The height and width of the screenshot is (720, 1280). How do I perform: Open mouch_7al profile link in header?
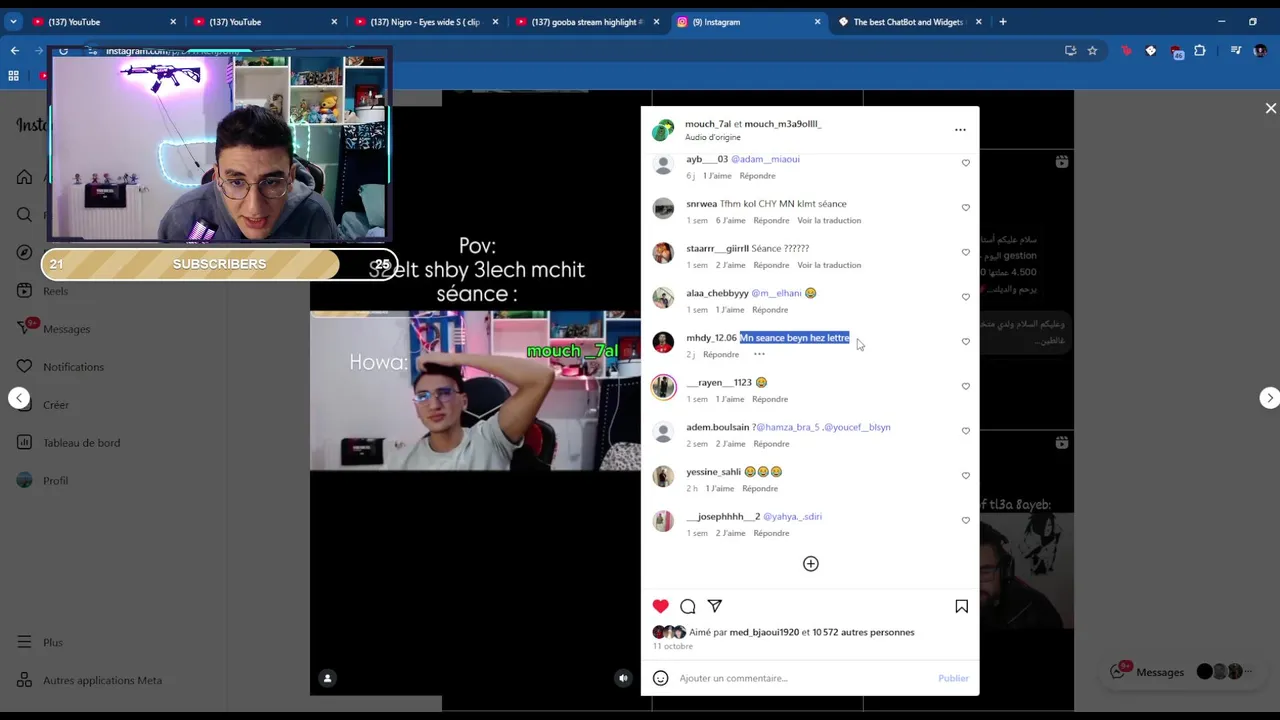coord(708,124)
